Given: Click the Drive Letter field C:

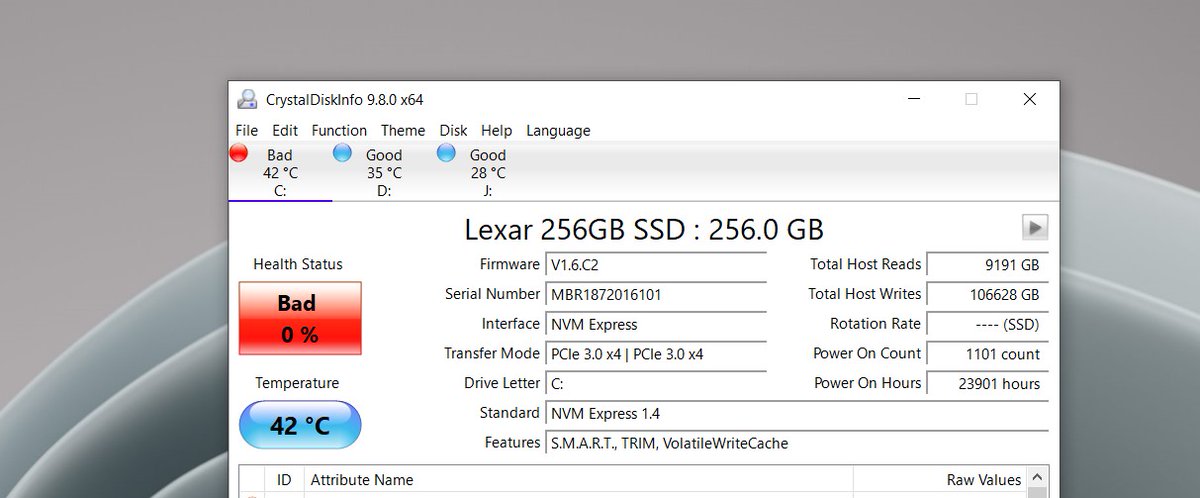Looking at the screenshot, I should point(656,384).
